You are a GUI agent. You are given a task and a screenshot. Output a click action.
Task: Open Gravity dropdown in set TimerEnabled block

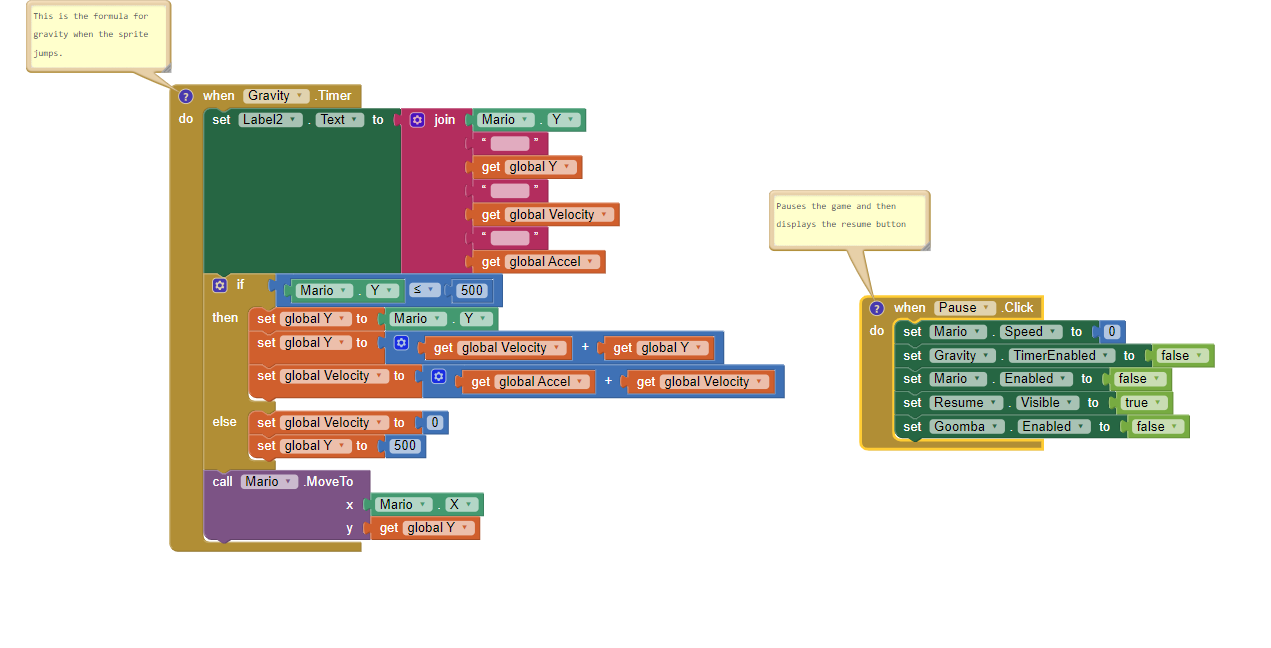click(963, 355)
